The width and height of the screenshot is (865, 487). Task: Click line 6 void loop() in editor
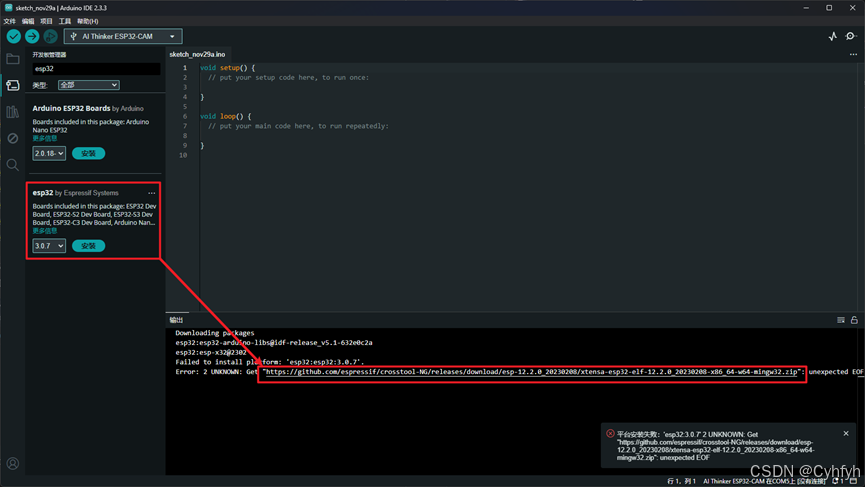(x=225, y=116)
